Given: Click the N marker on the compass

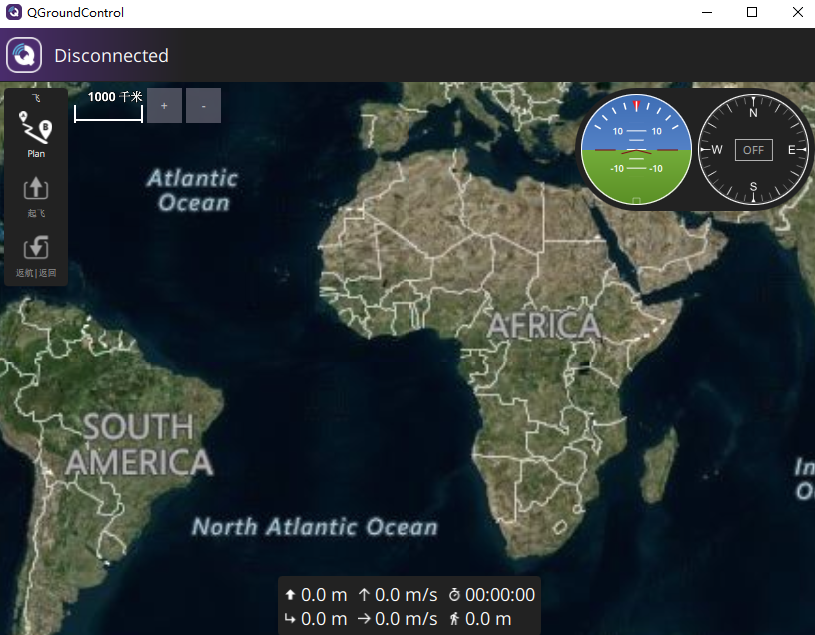Looking at the screenshot, I should point(753,113).
